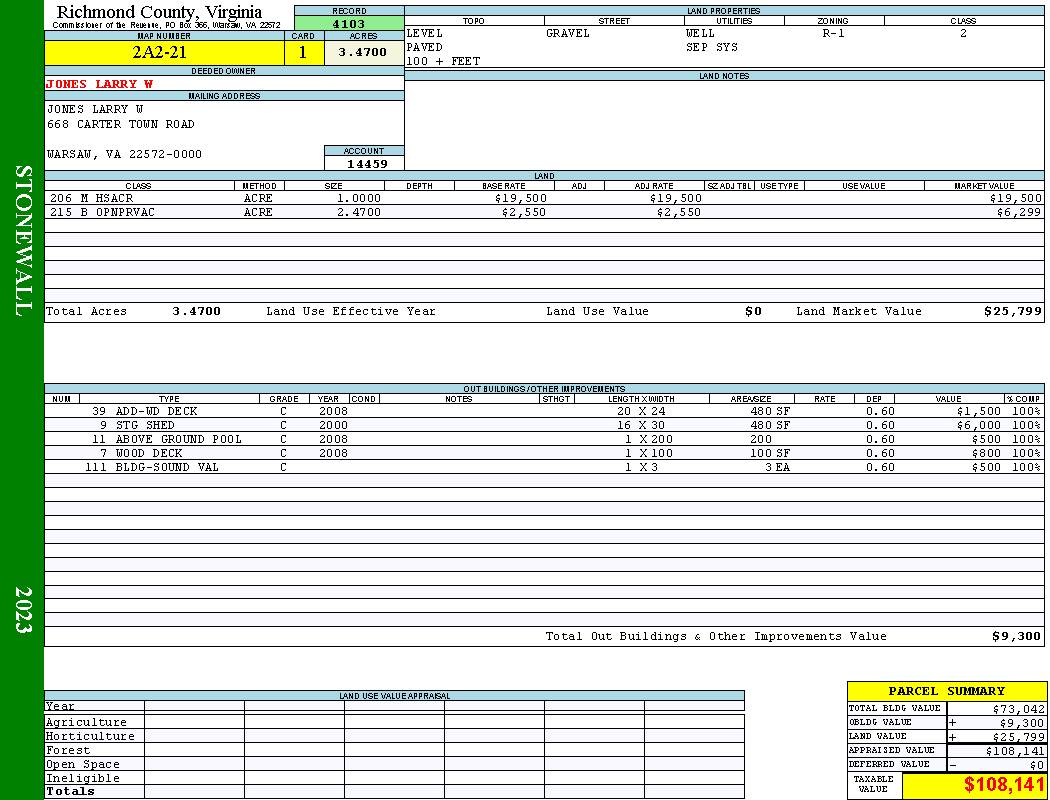Click the R-1 zoning value
This screenshot has width=1050, height=800.
coord(834,33)
